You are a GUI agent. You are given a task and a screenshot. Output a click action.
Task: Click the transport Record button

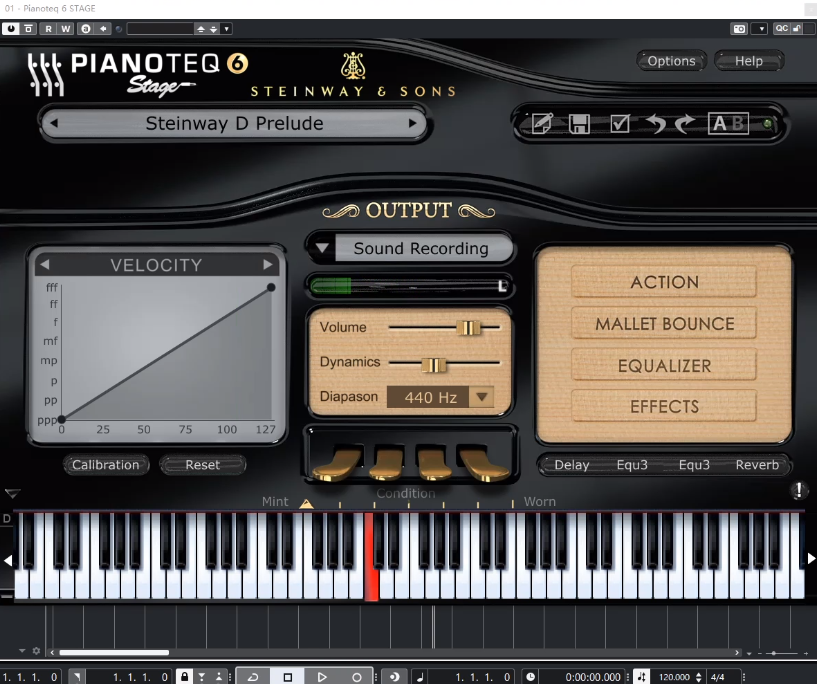(x=356, y=677)
